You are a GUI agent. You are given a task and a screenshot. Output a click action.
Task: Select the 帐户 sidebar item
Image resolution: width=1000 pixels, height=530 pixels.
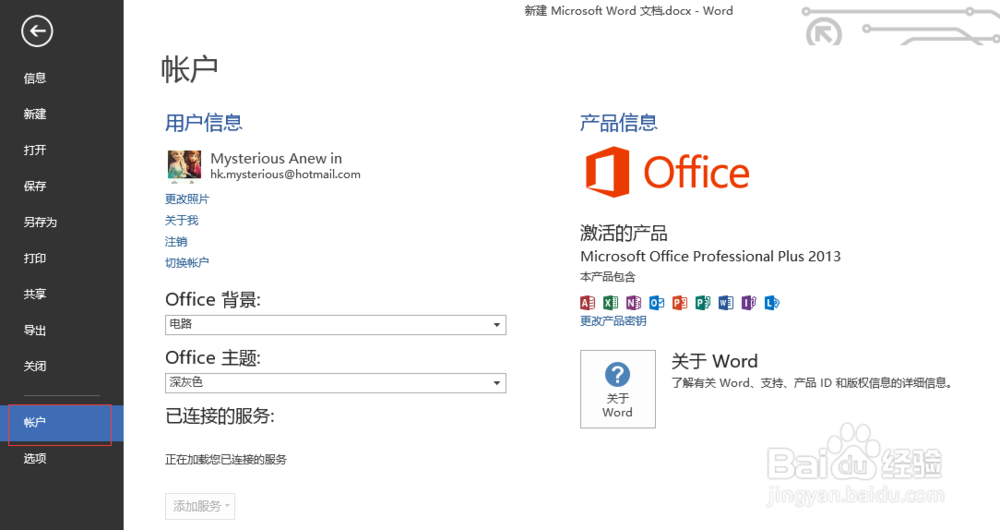click(62, 423)
